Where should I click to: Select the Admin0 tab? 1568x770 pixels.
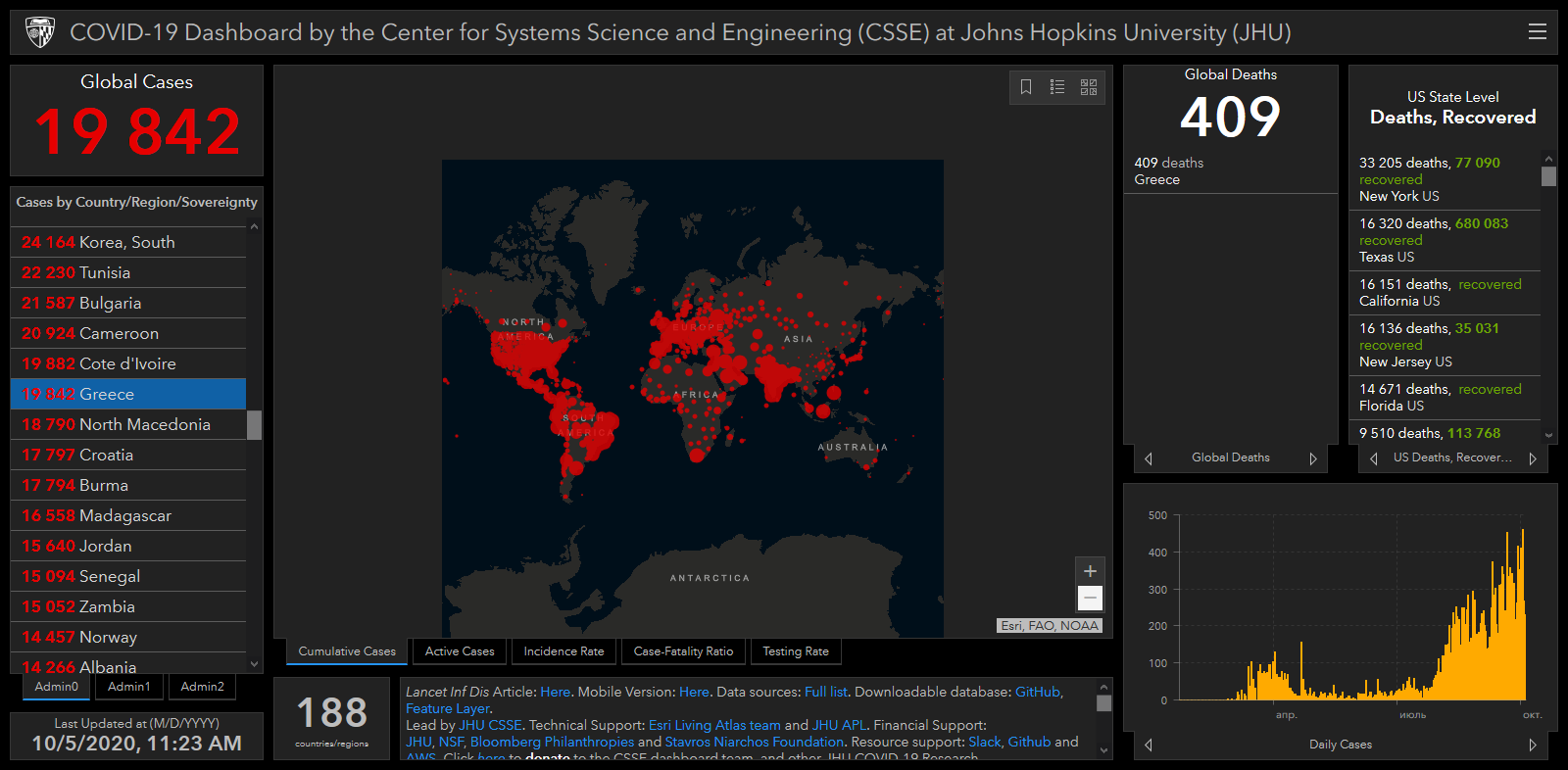57,687
